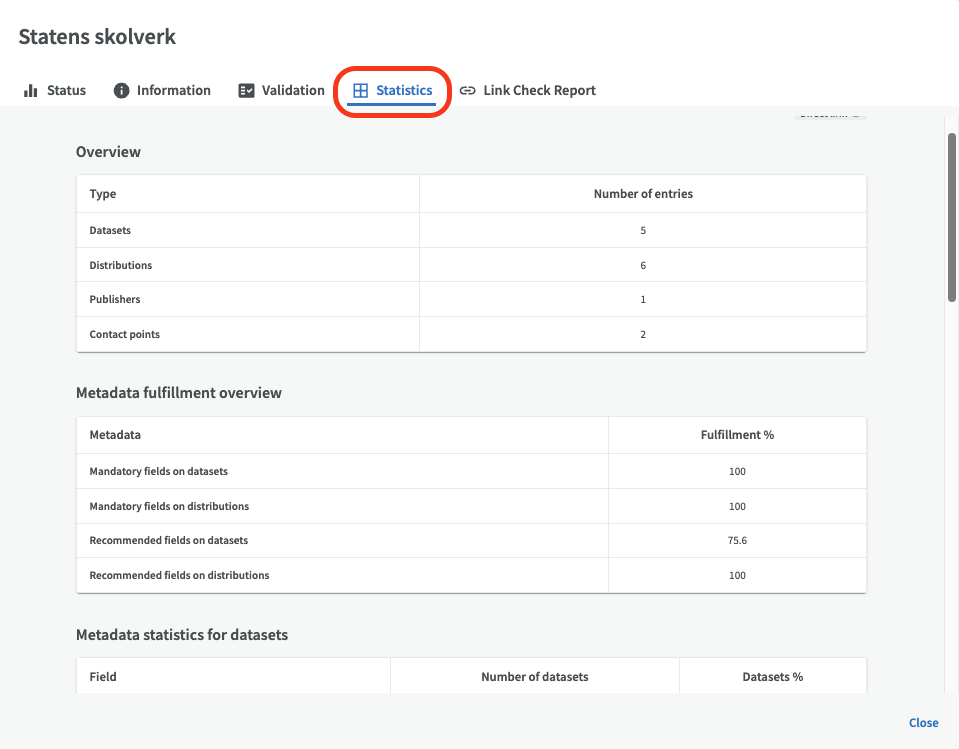Click the vertical scrollbar thumb
This screenshot has width=959, height=749.
coord(951,215)
